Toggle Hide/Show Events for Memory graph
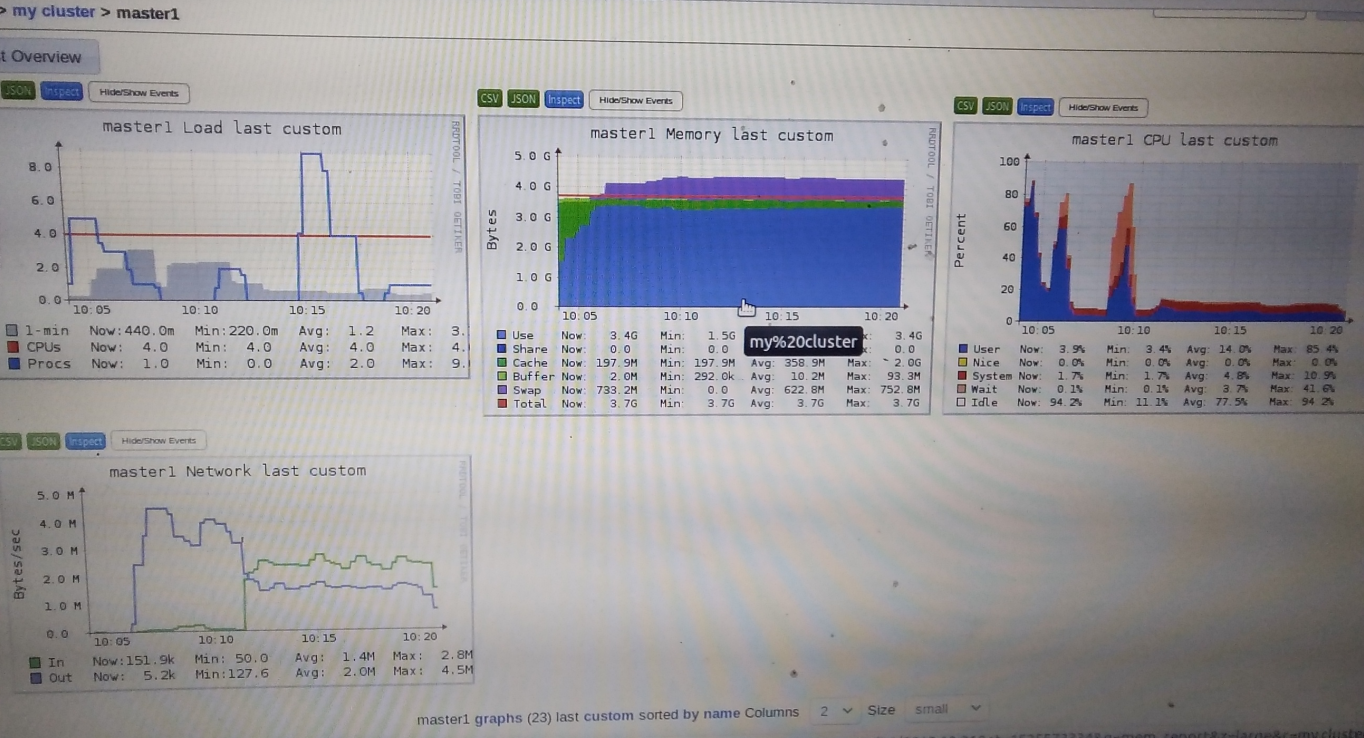The height and width of the screenshot is (738, 1364). click(636, 100)
